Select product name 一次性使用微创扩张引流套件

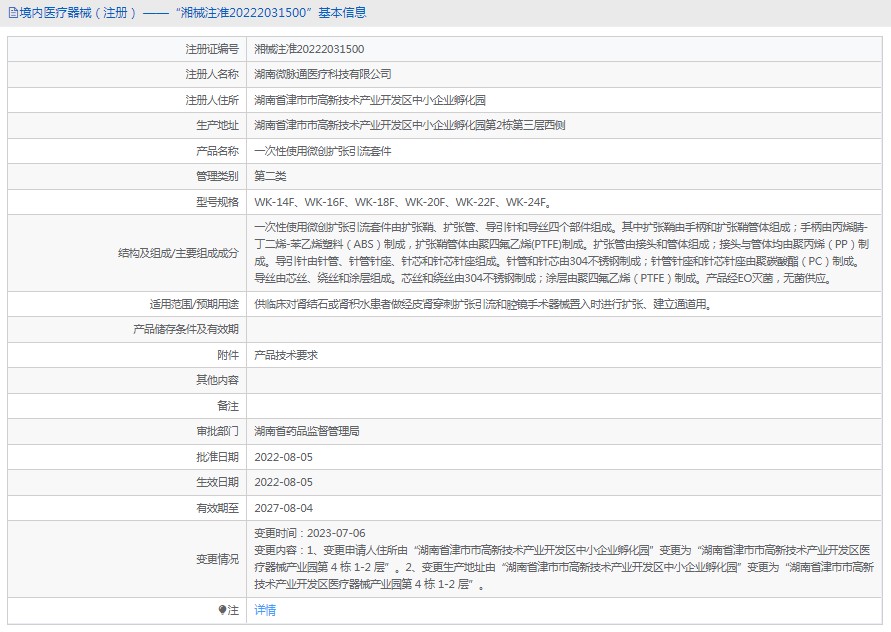point(322,151)
